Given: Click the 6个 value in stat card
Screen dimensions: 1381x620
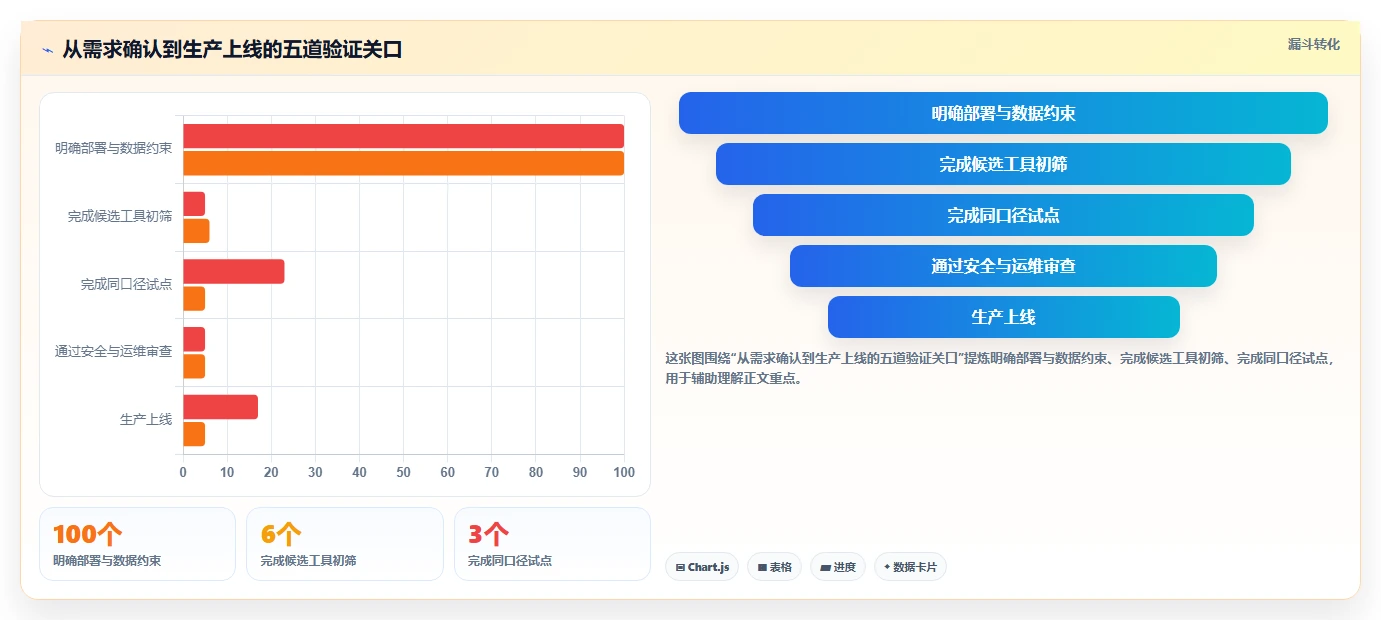Looking at the screenshot, I should pos(281,535).
